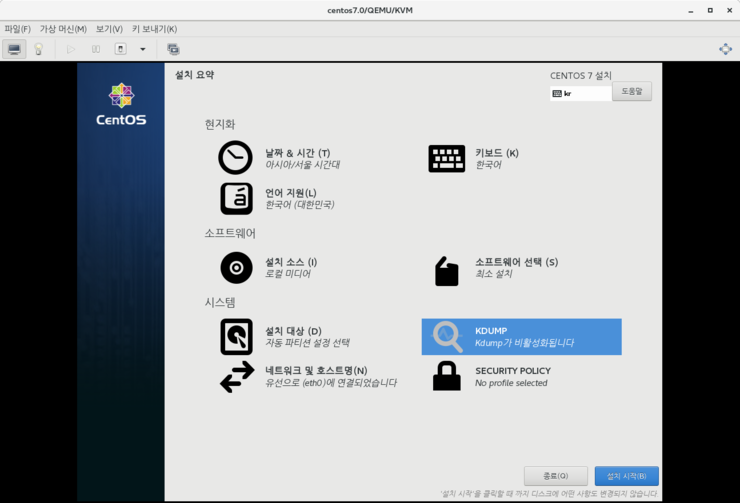The width and height of the screenshot is (740, 503).
Task: Select the 날짜 & 시간 (T) label
Action: point(297,153)
